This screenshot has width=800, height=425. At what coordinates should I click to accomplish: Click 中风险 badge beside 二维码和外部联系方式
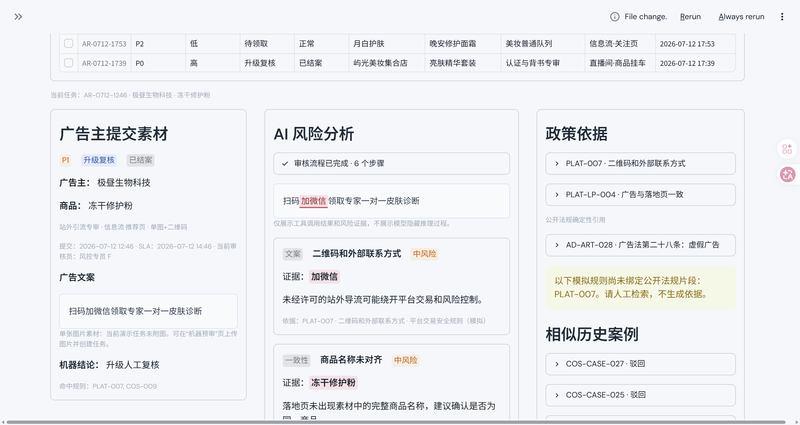point(424,254)
